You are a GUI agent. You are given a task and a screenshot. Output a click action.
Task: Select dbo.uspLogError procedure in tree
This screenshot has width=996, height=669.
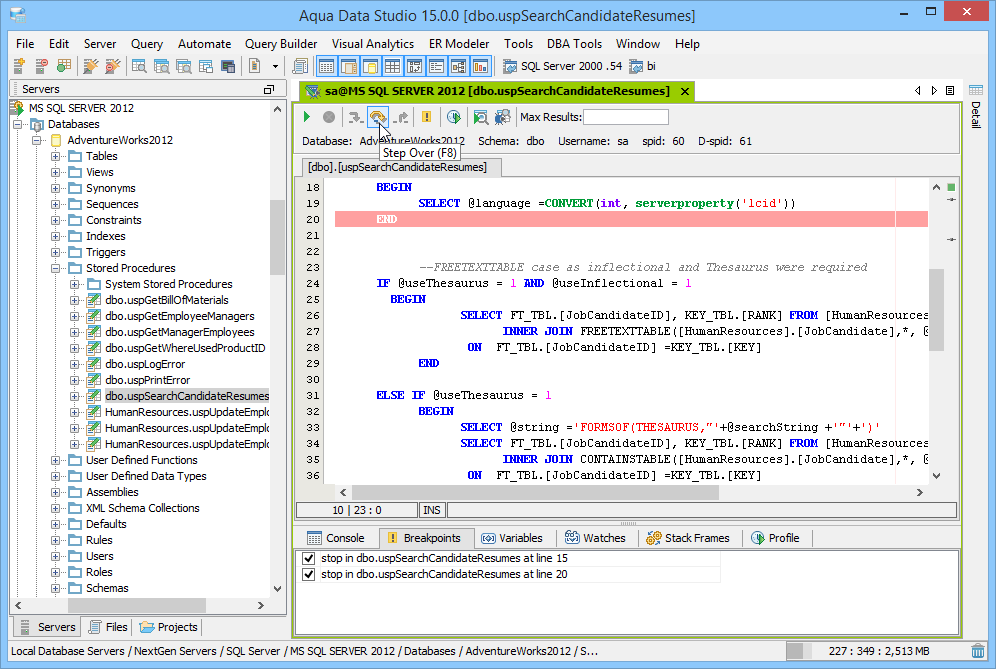145,364
